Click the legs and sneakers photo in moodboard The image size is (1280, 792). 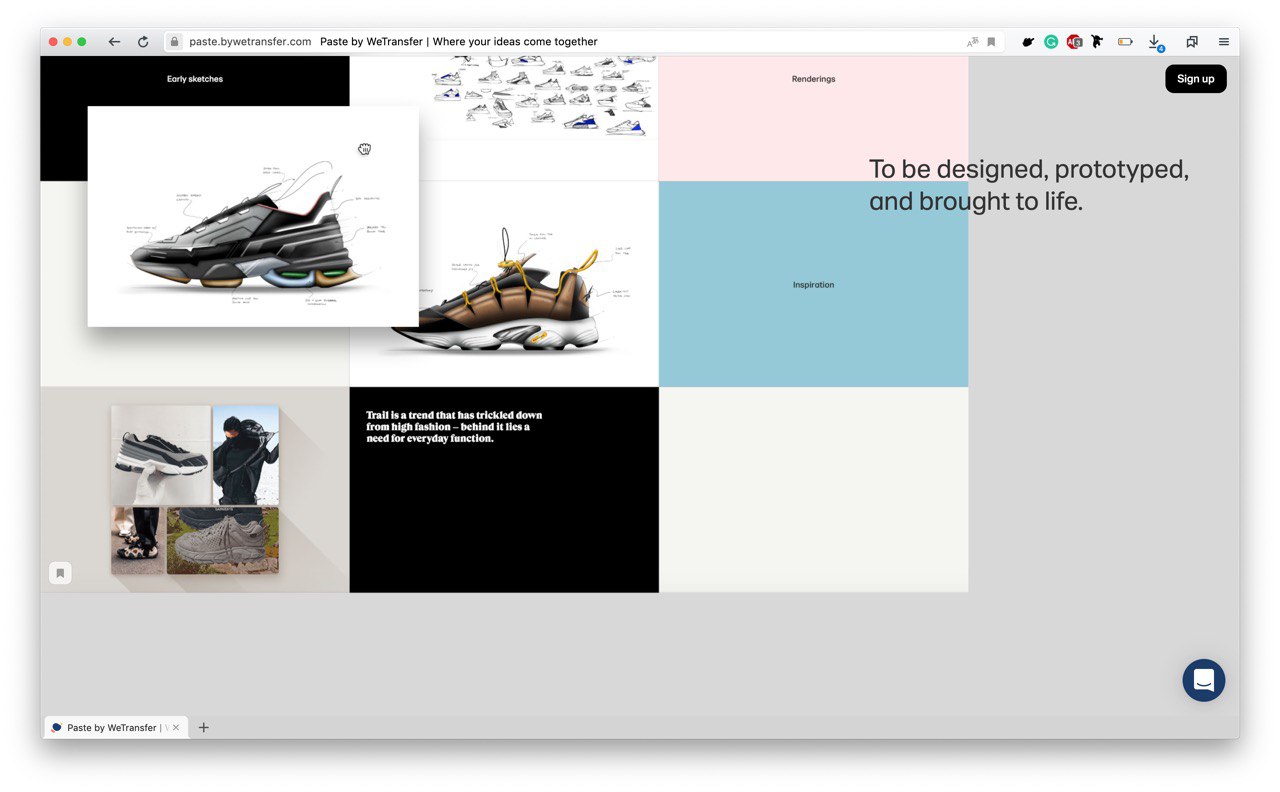coord(137,540)
